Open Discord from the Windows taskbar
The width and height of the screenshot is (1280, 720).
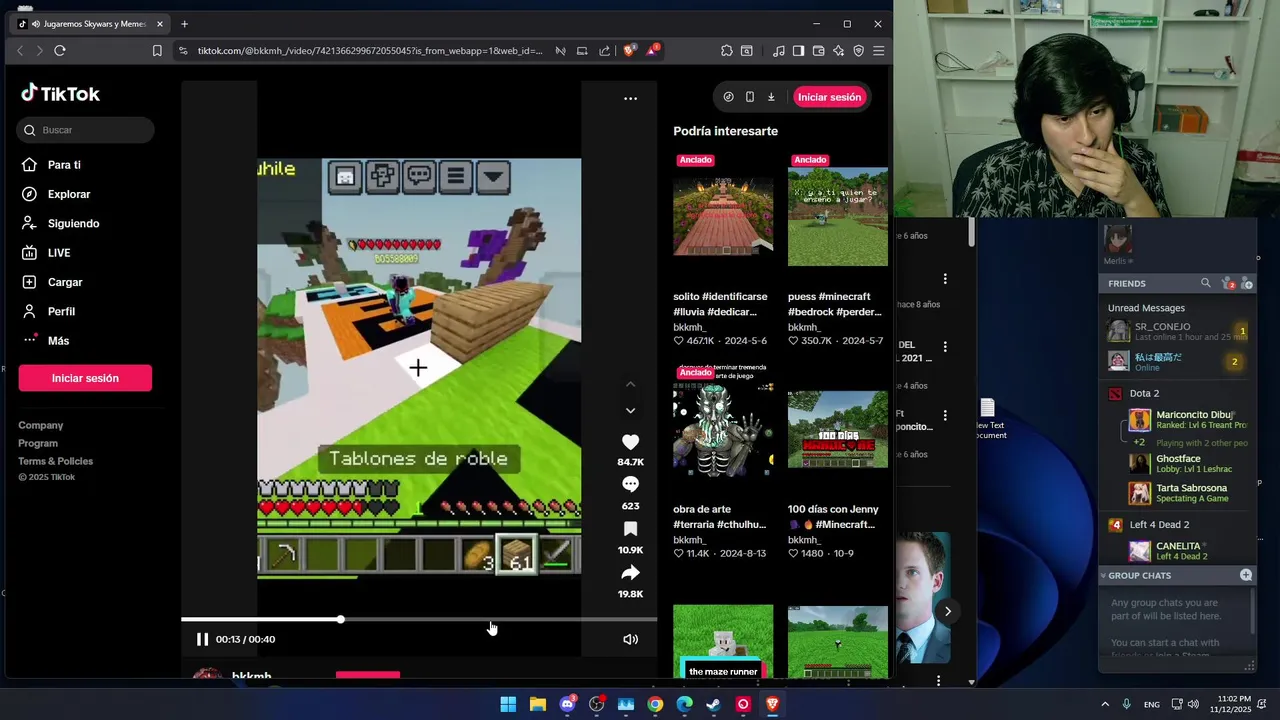click(567, 704)
